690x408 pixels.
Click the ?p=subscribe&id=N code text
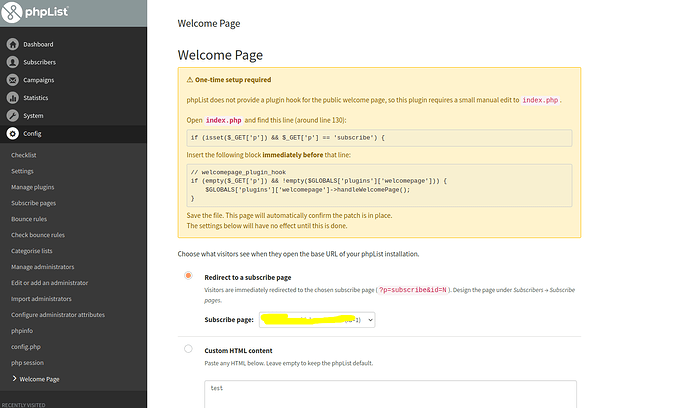click(x=413, y=290)
